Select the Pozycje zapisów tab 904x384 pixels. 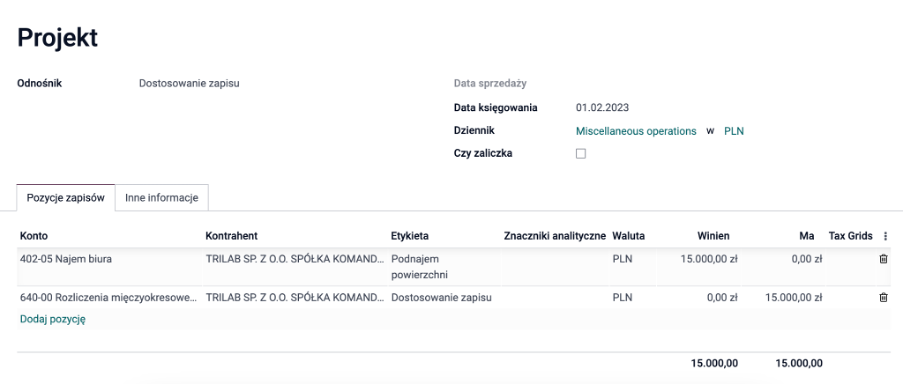click(66, 197)
